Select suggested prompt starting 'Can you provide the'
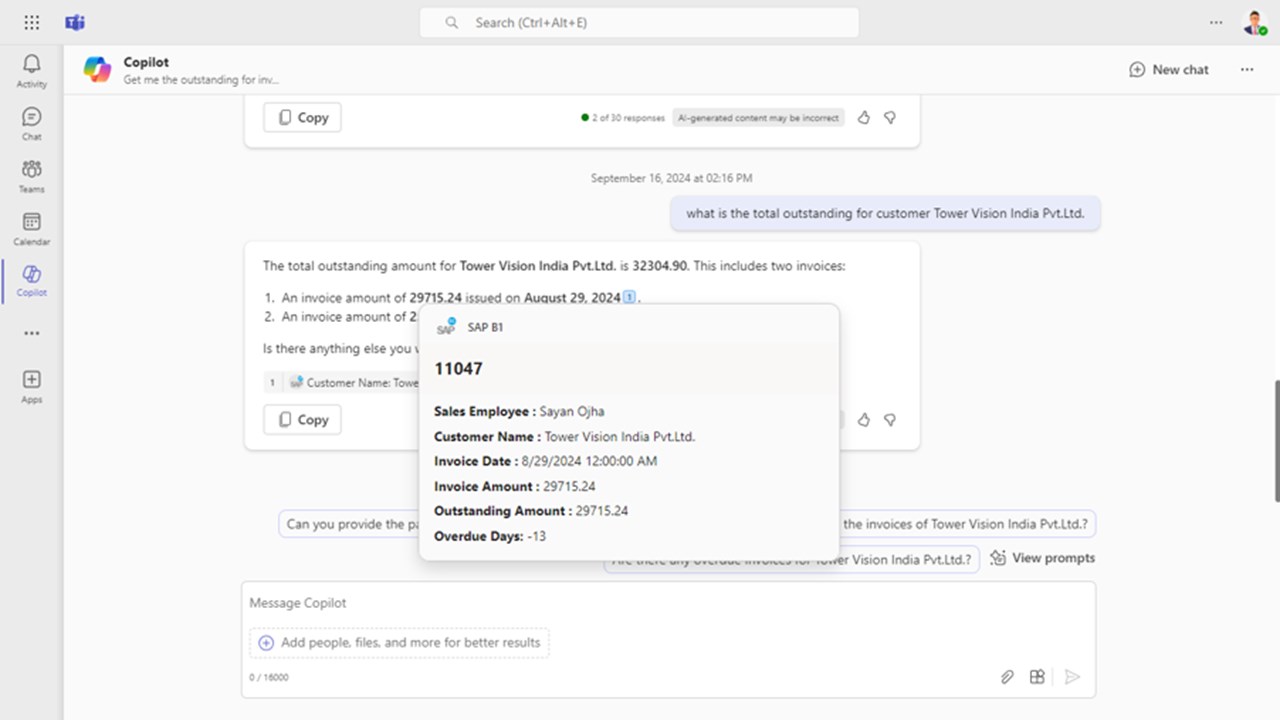 [x=348, y=524]
